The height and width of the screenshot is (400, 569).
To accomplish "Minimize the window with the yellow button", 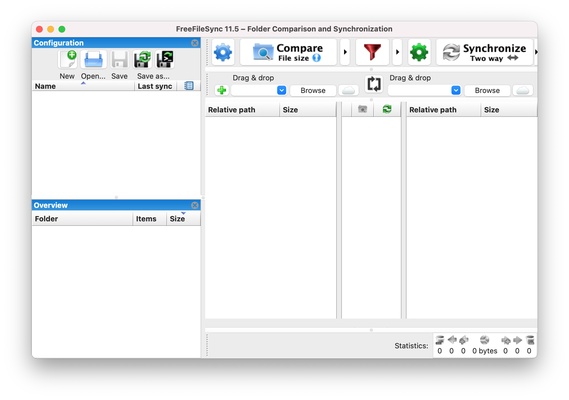I will 51,29.
